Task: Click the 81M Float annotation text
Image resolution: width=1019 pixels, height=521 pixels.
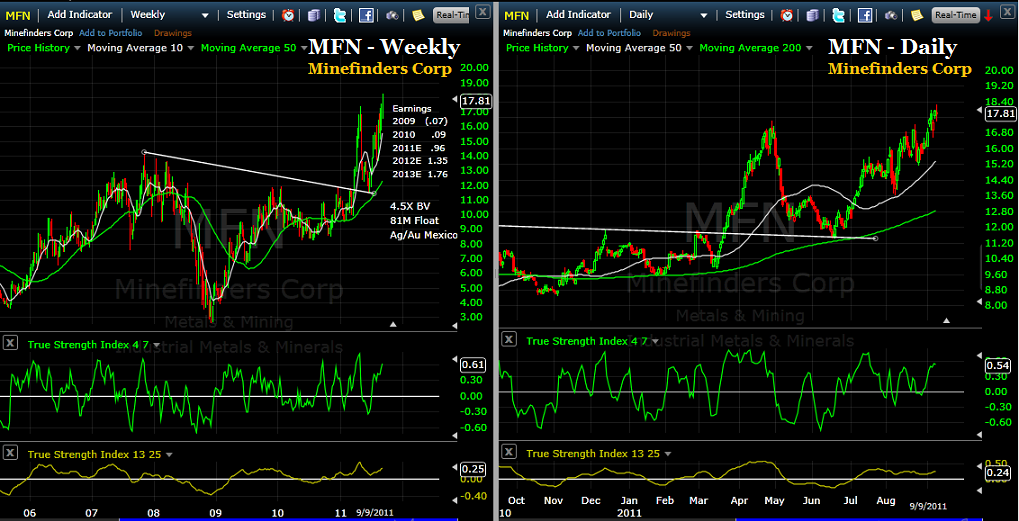Action: tap(414, 220)
